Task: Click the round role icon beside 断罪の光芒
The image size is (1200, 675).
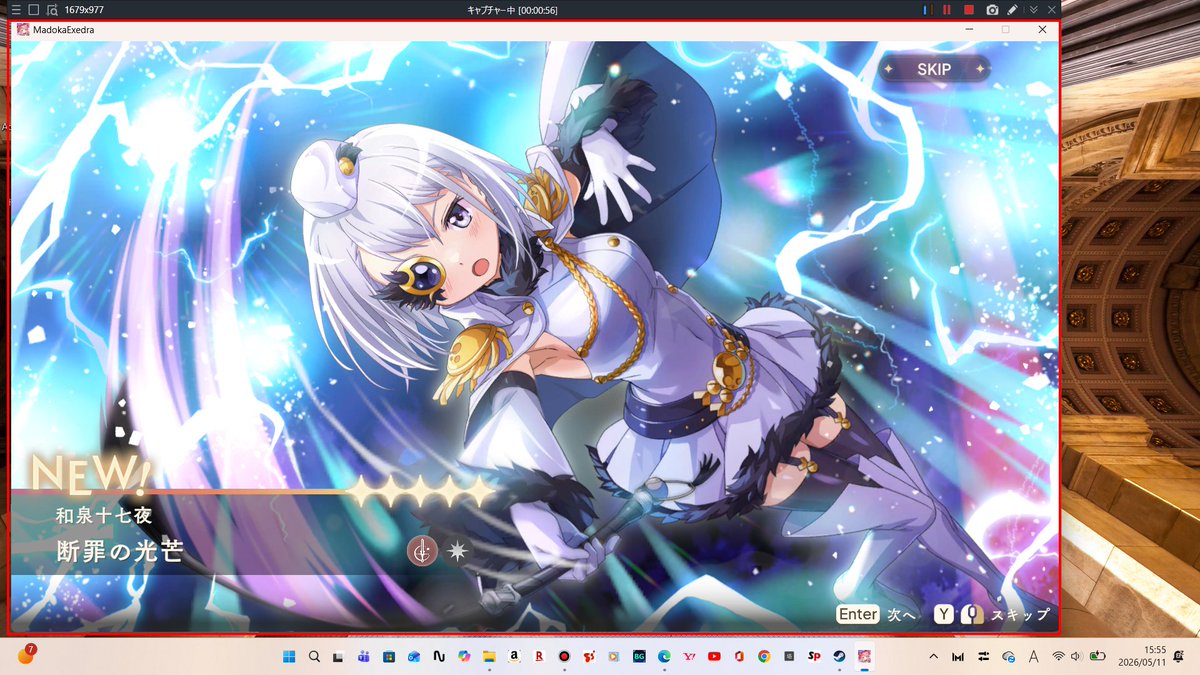Action: click(x=422, y=550)
